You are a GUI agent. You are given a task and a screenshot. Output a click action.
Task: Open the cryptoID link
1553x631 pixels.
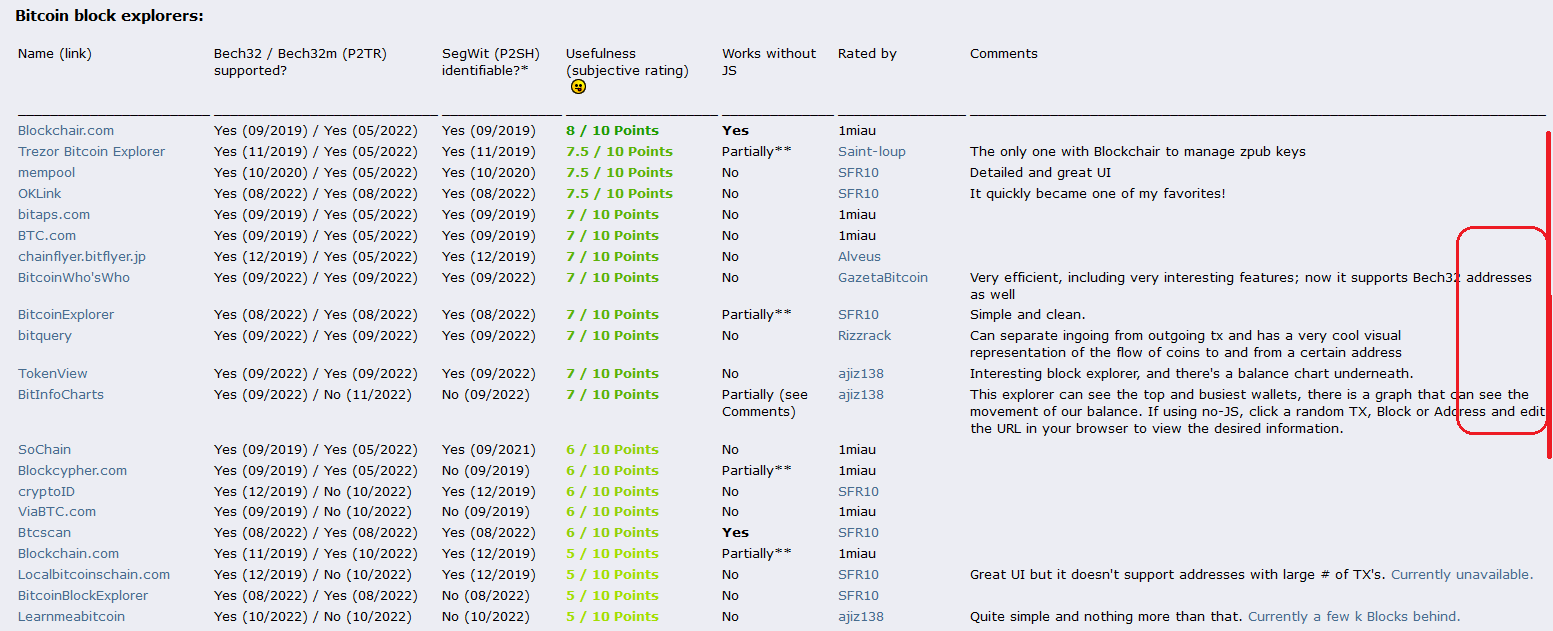point(46,491)
